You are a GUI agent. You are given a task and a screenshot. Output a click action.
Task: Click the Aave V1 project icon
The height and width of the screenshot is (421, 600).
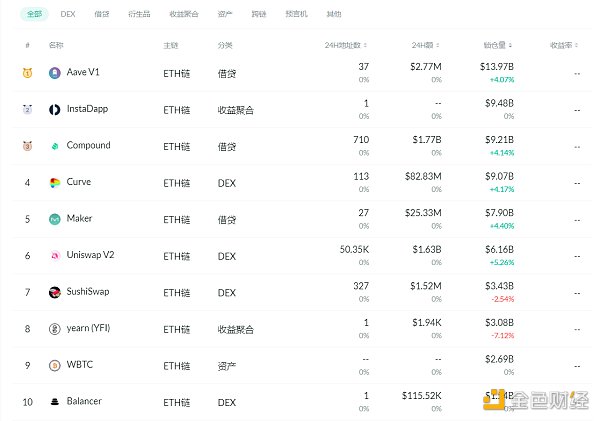coord(54,73)
